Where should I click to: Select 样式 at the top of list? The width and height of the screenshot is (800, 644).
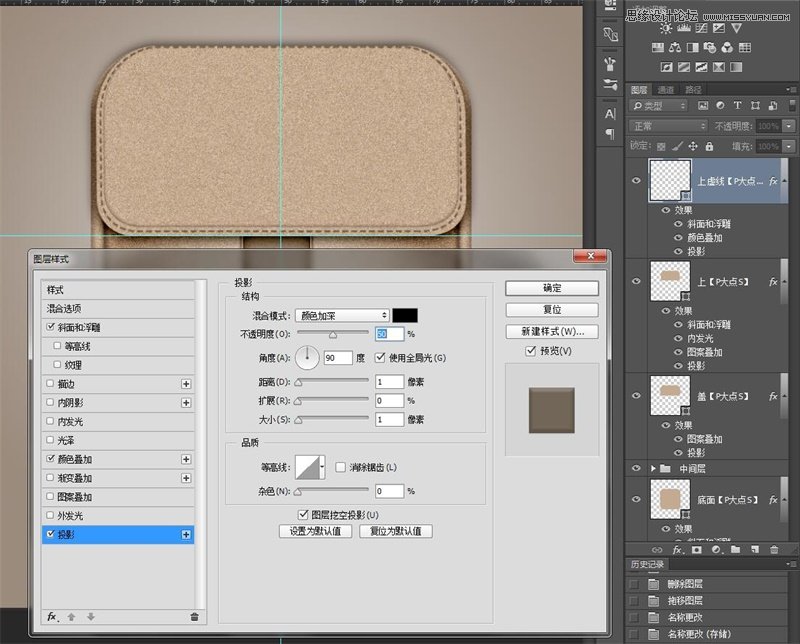click(x=118, y=290)
